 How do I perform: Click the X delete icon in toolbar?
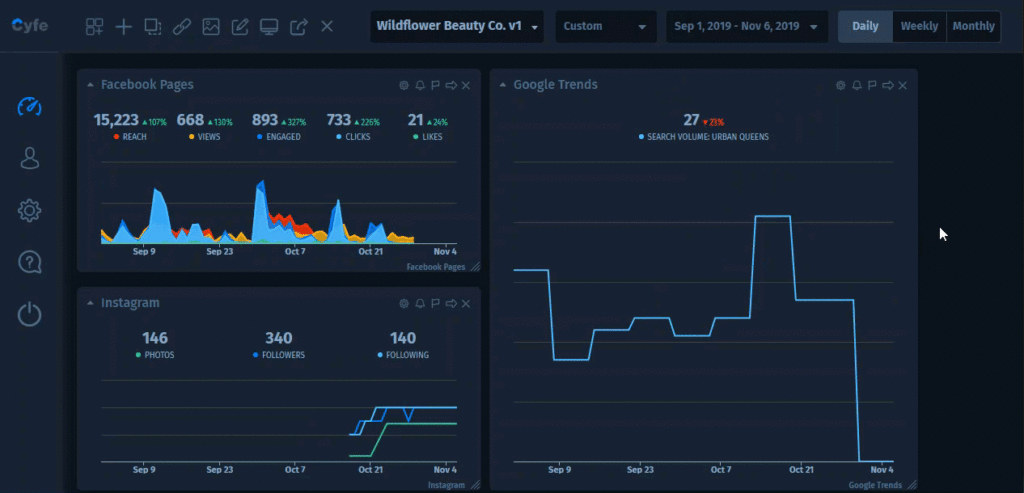pyautogui.click(x=327, y=27)
